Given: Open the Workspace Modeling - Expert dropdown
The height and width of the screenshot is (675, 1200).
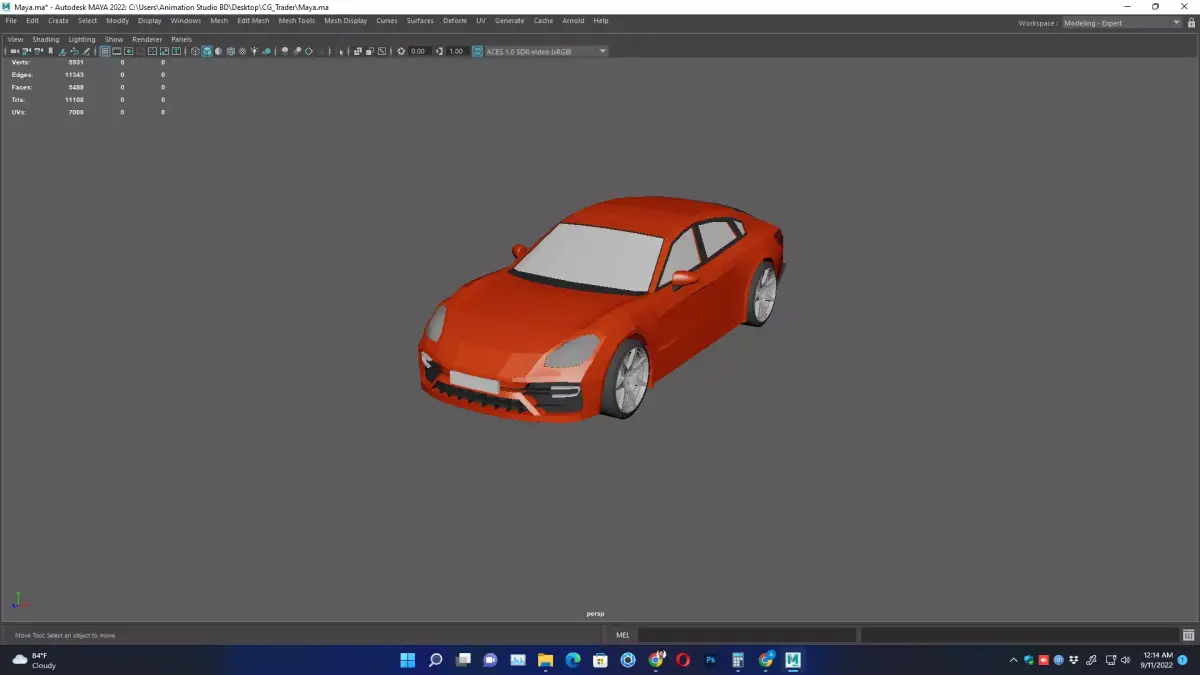Looking at the screenshot, I should [x=1121, y=23].
